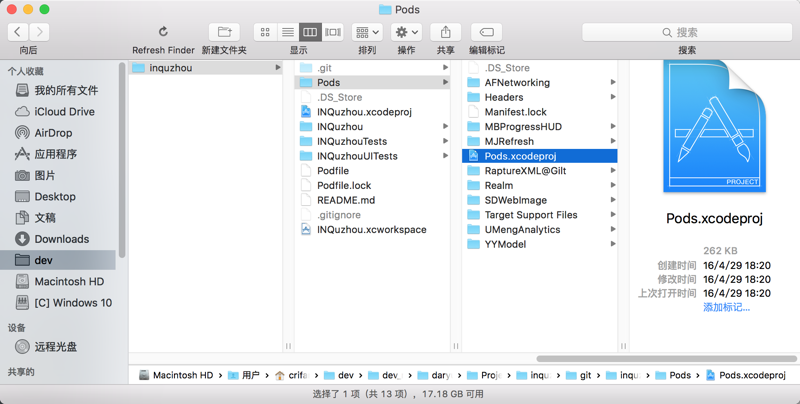Click 用户 in path bar

[x=244, y=375]
